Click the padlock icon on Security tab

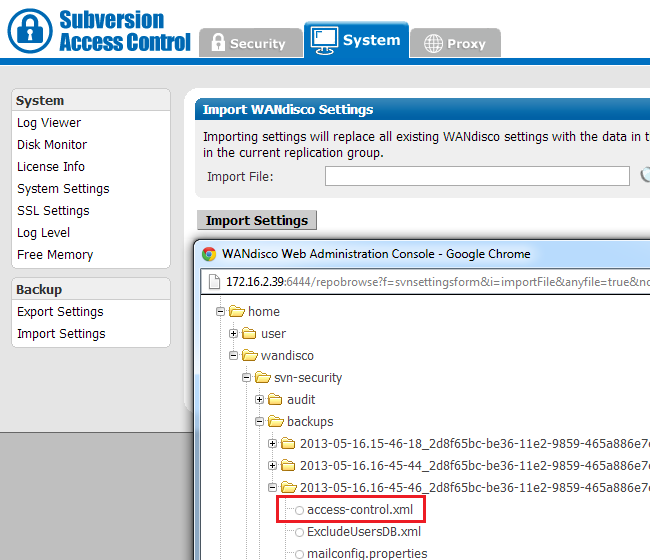(218, 42)
